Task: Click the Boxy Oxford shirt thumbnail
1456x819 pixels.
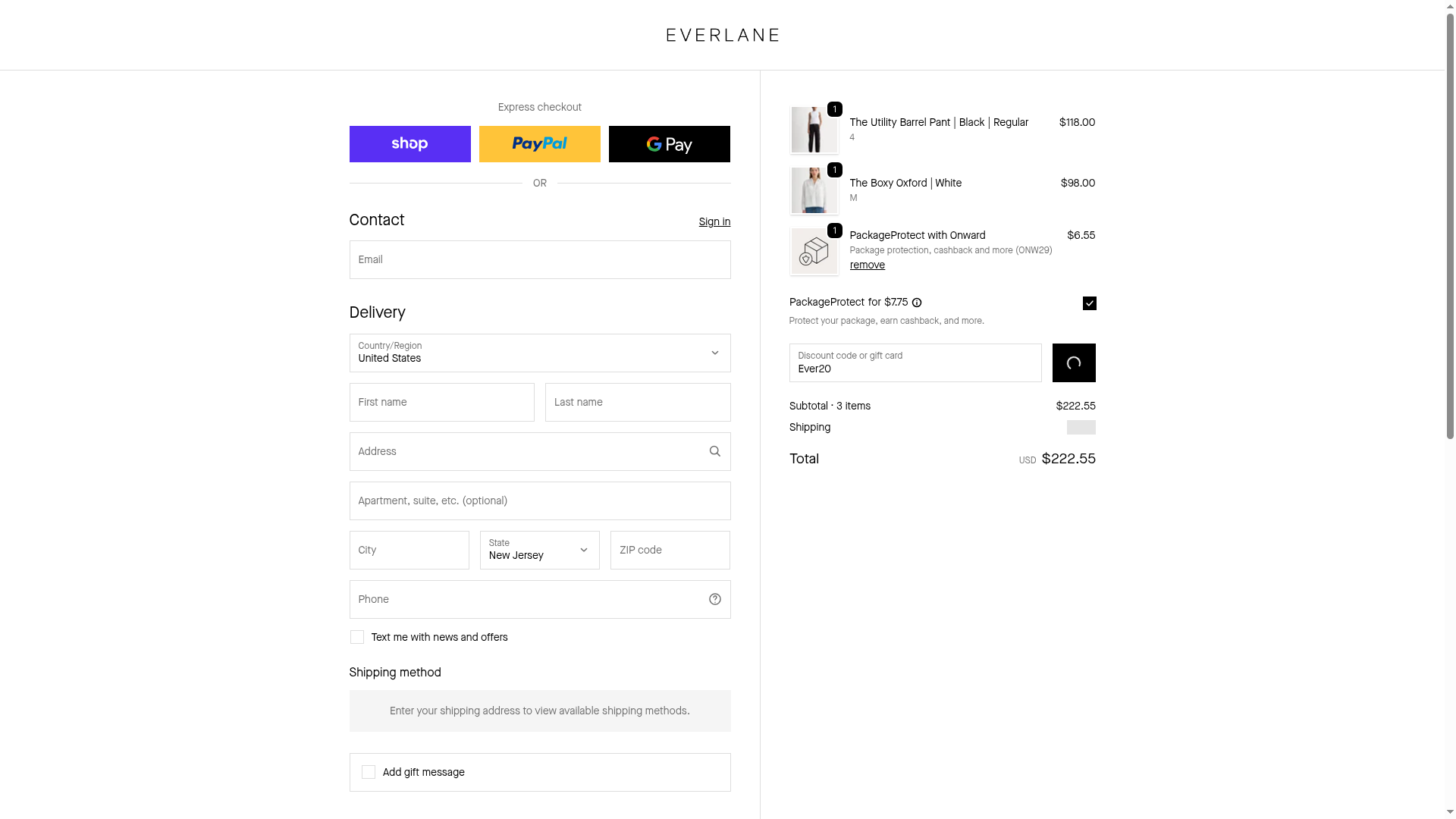Action: coord(814,190)
